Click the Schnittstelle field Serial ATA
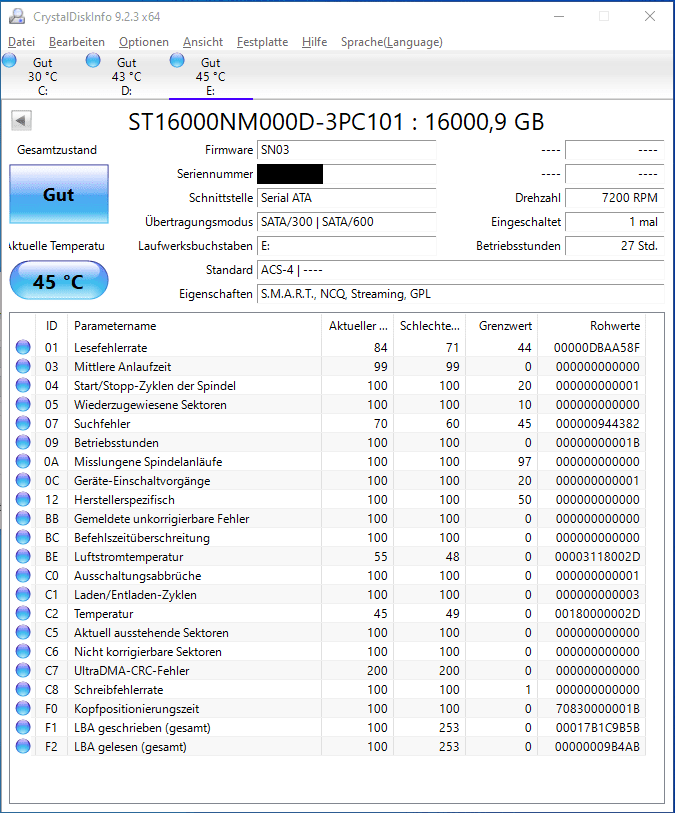This screenshot has height=813, width=675. point(346,198)
